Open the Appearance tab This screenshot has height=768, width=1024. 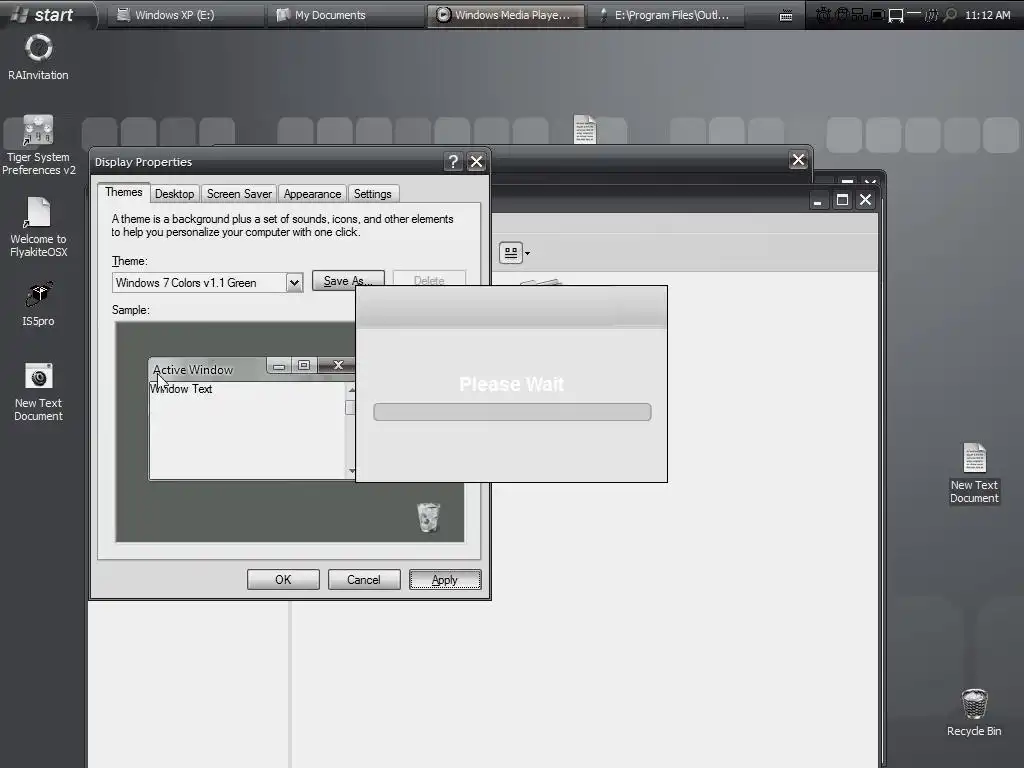pos(312,194)
